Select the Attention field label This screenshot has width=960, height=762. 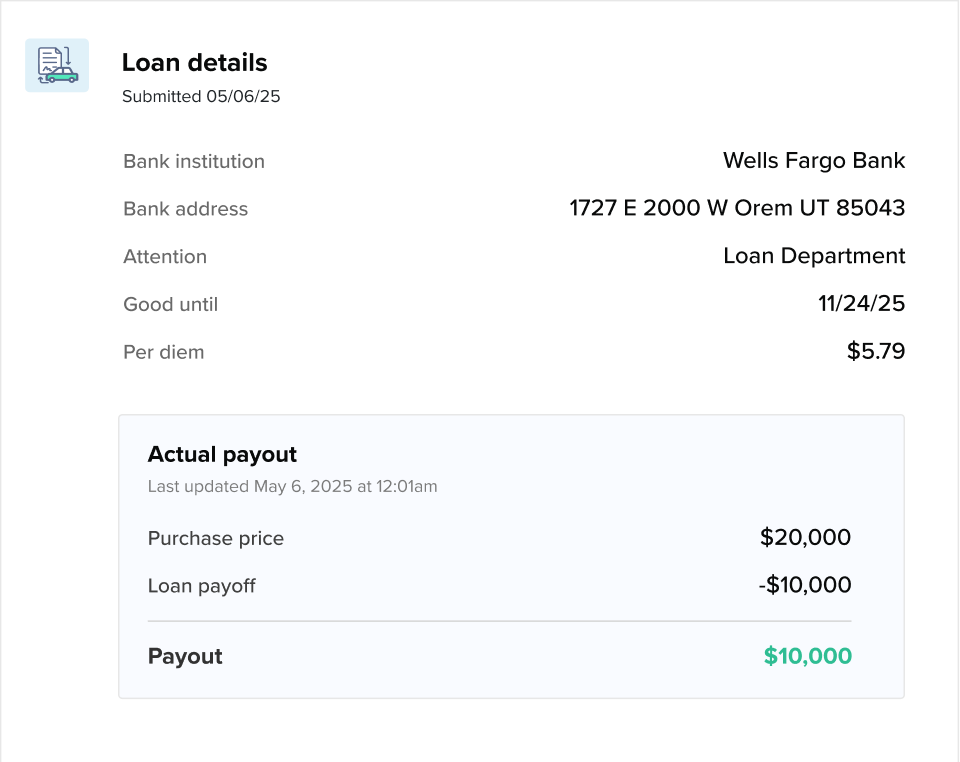pyautogui.click(x=165, y=257)
